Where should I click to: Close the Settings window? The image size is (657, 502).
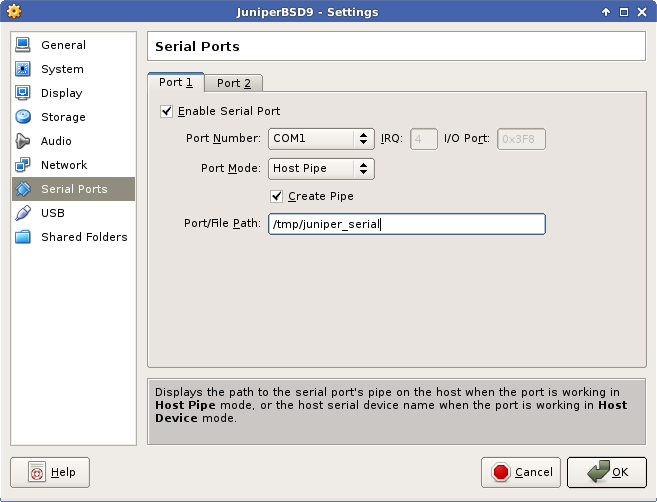coord(642,12)
